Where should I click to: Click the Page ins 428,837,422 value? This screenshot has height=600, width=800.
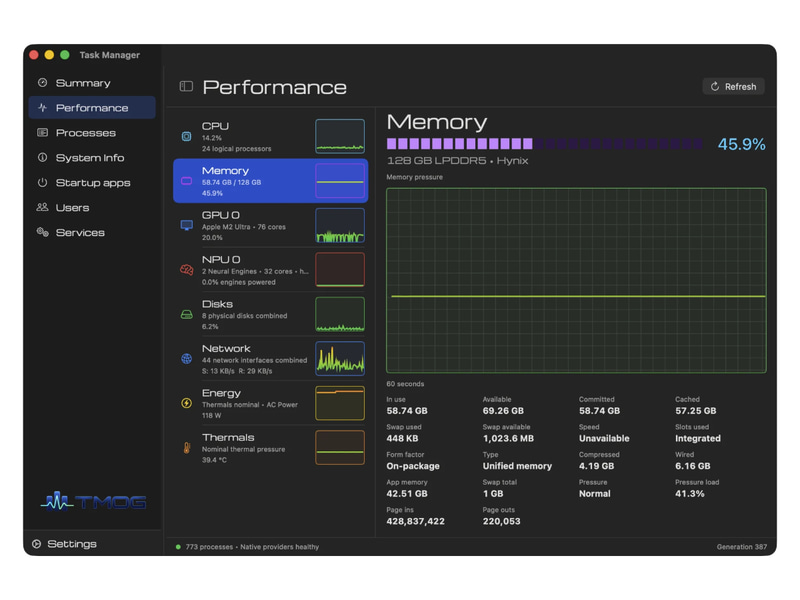(415, 521)
